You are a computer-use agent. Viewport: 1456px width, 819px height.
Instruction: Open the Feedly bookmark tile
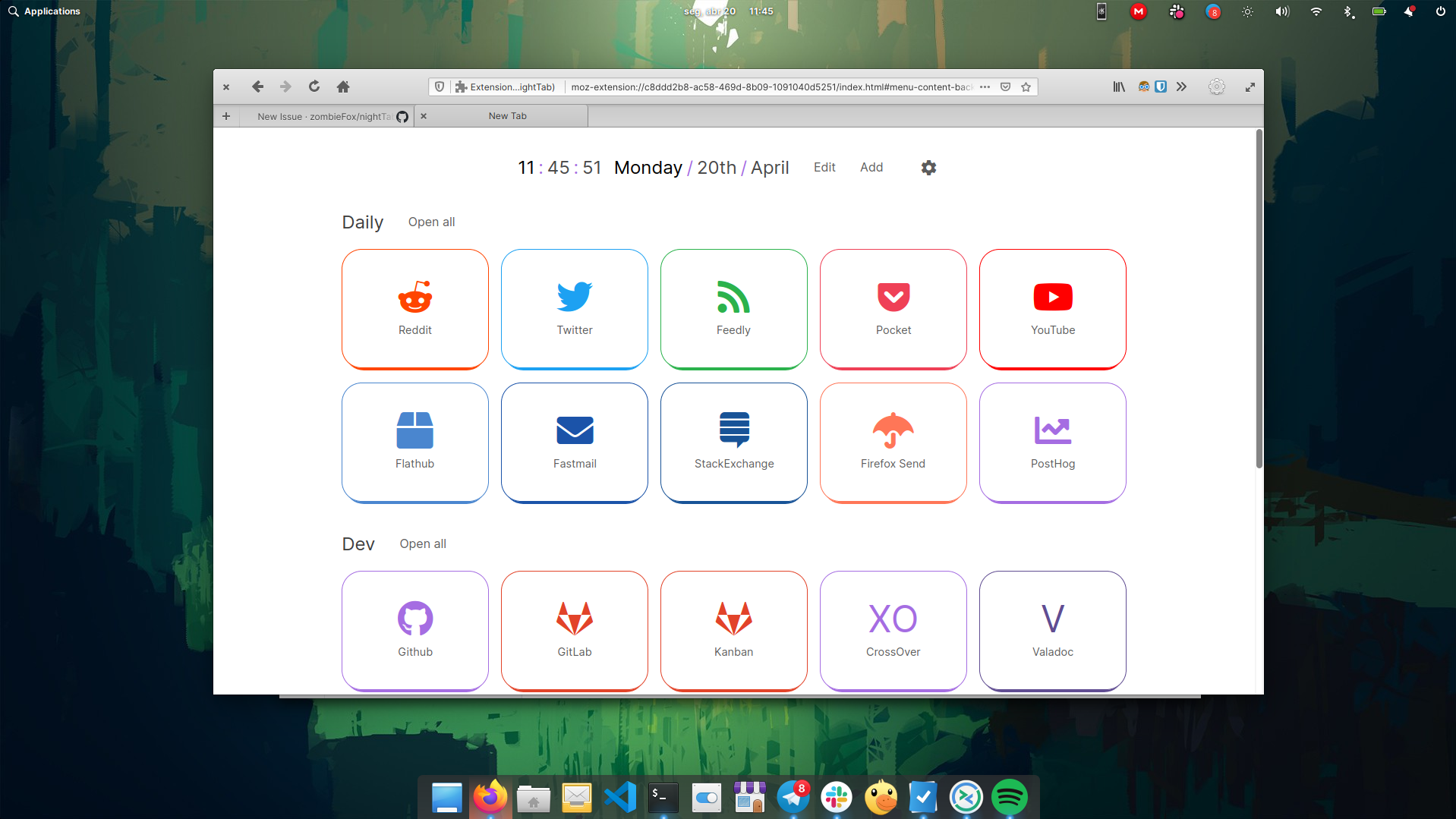(x=734, y=309)
